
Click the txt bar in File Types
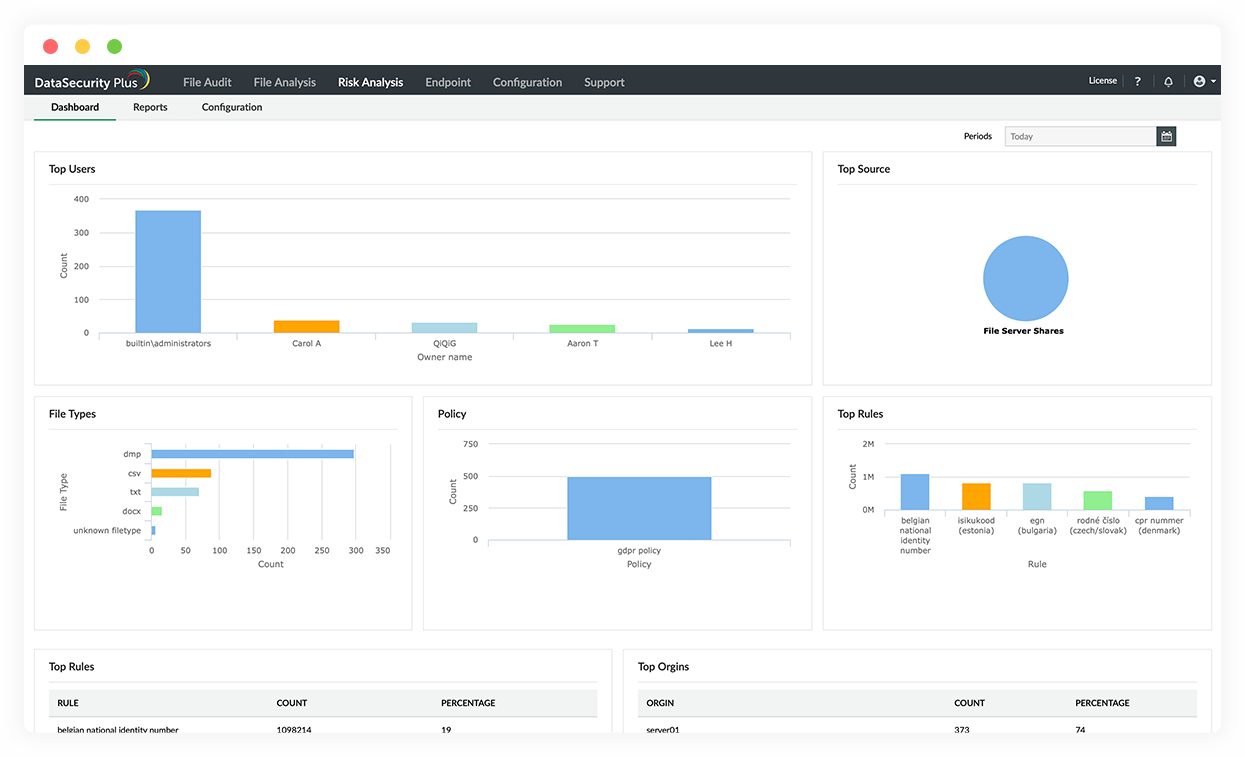(x=175, y=492)
